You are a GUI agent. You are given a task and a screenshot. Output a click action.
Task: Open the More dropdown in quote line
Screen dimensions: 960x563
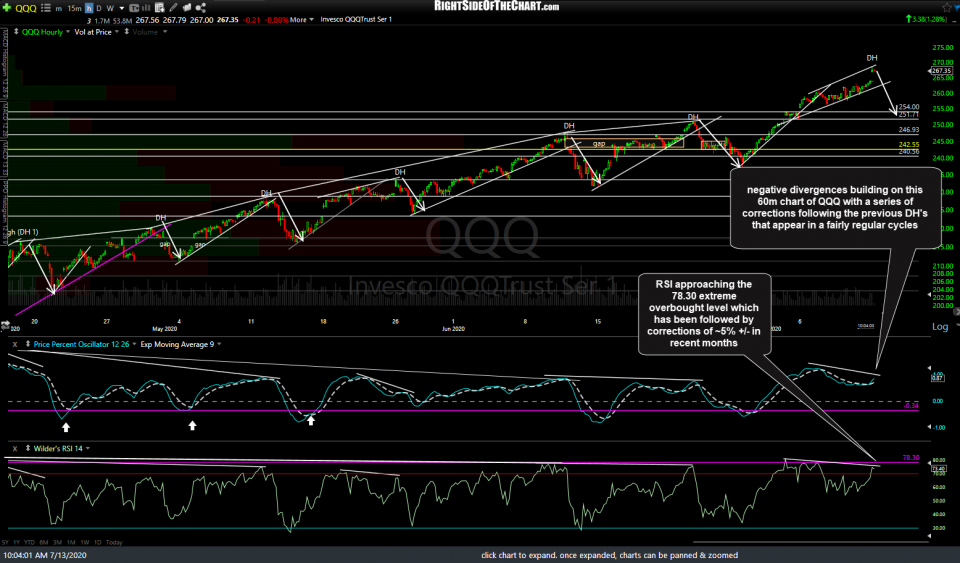[301, 20]
